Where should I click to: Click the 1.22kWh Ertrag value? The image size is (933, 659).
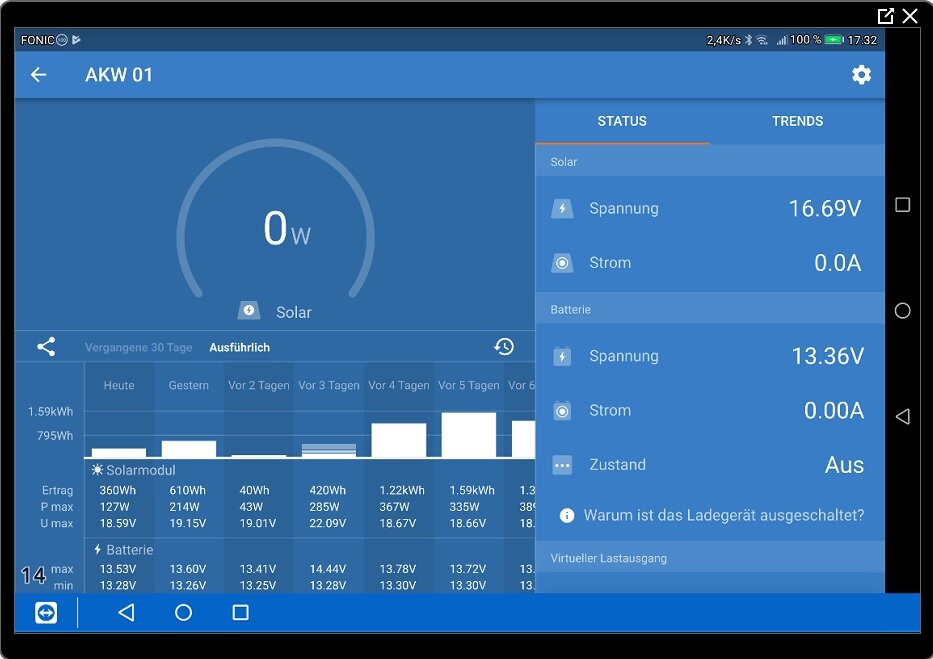pos(402,491)
